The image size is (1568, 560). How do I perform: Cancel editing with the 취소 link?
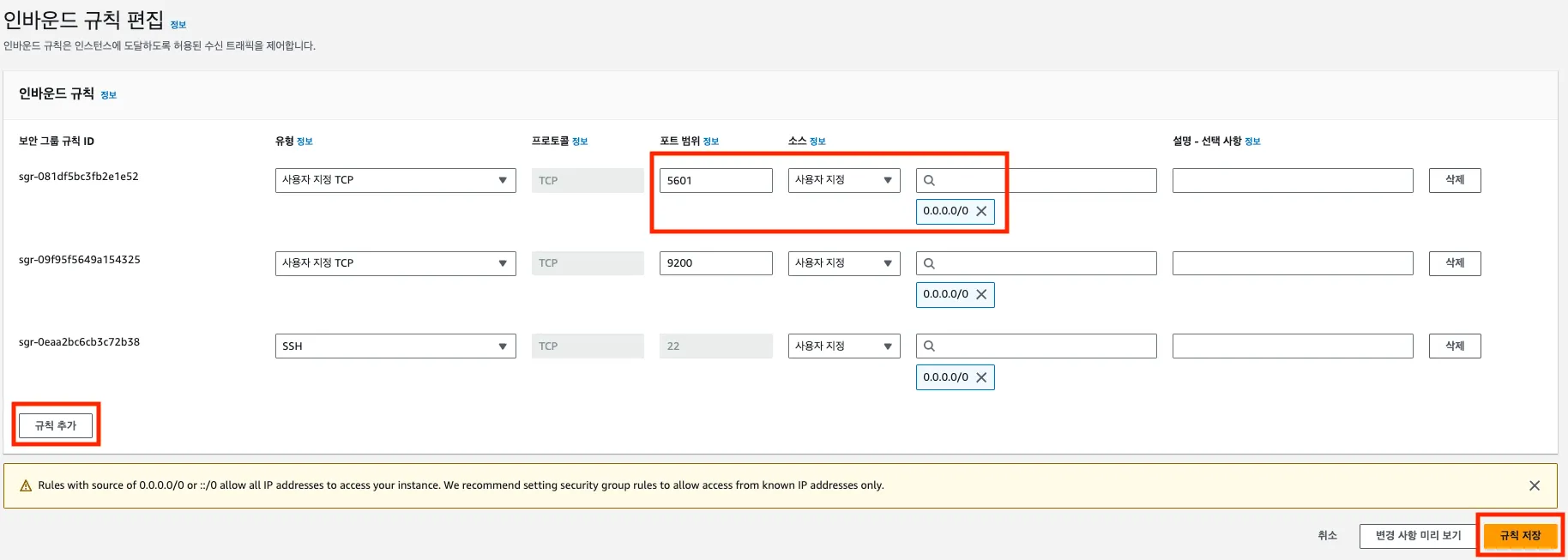click(x=1327, y=536)
